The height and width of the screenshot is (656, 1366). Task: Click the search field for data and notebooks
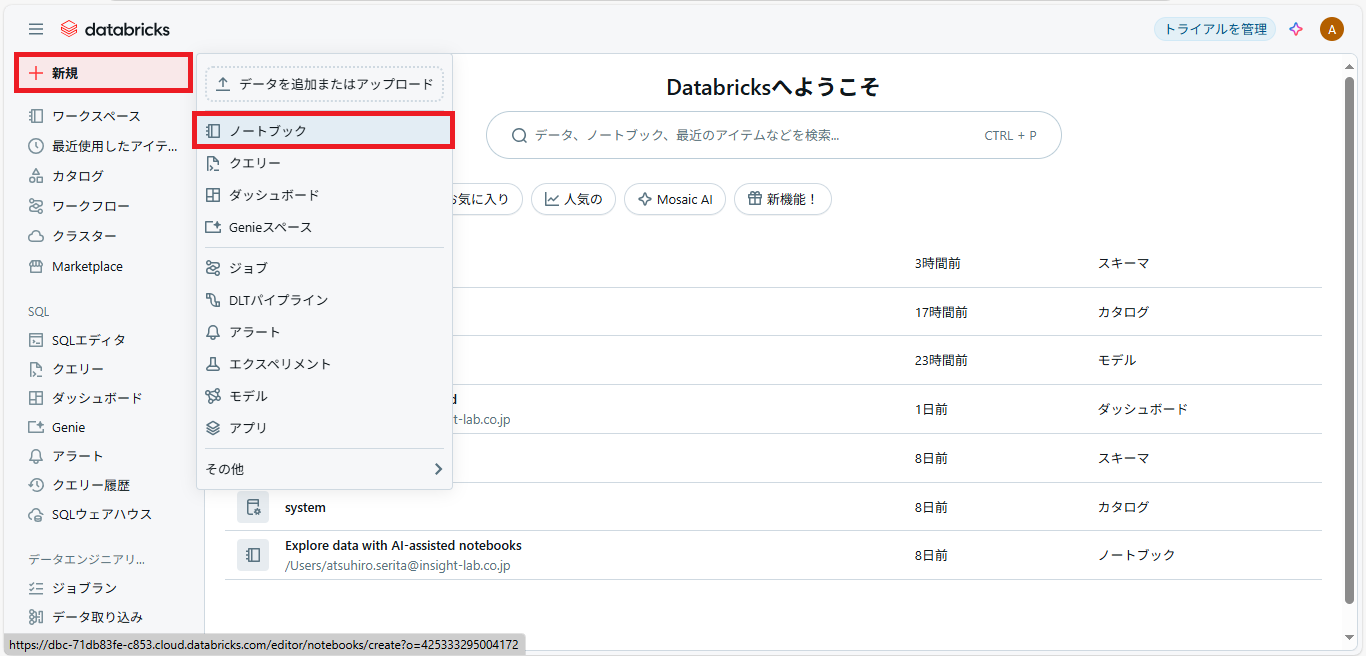(x=773, y=135)
